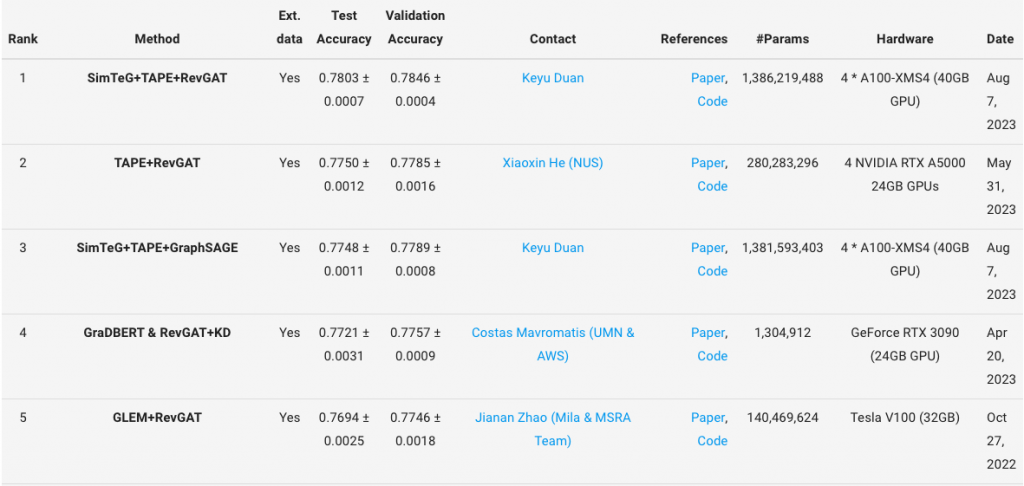The width and height of the screenshot is (1024, 486).
Task: Open Paper link for TAPE+RevGAT row
Action: click(x=707, y=163)
